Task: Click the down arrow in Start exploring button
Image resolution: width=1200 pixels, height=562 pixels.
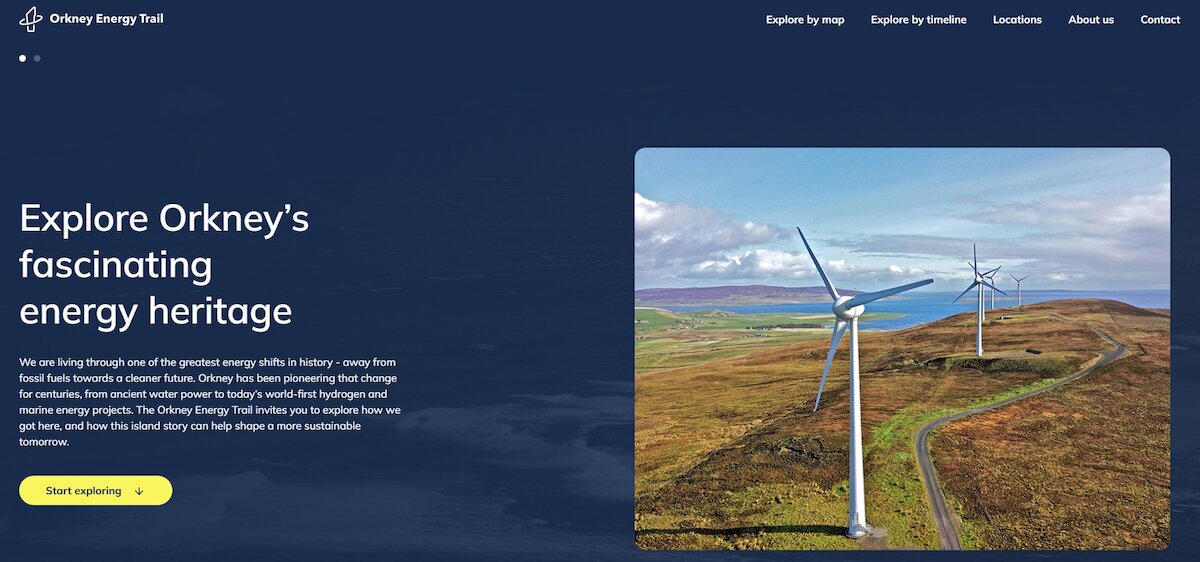Action: click(x=139, y=491)
